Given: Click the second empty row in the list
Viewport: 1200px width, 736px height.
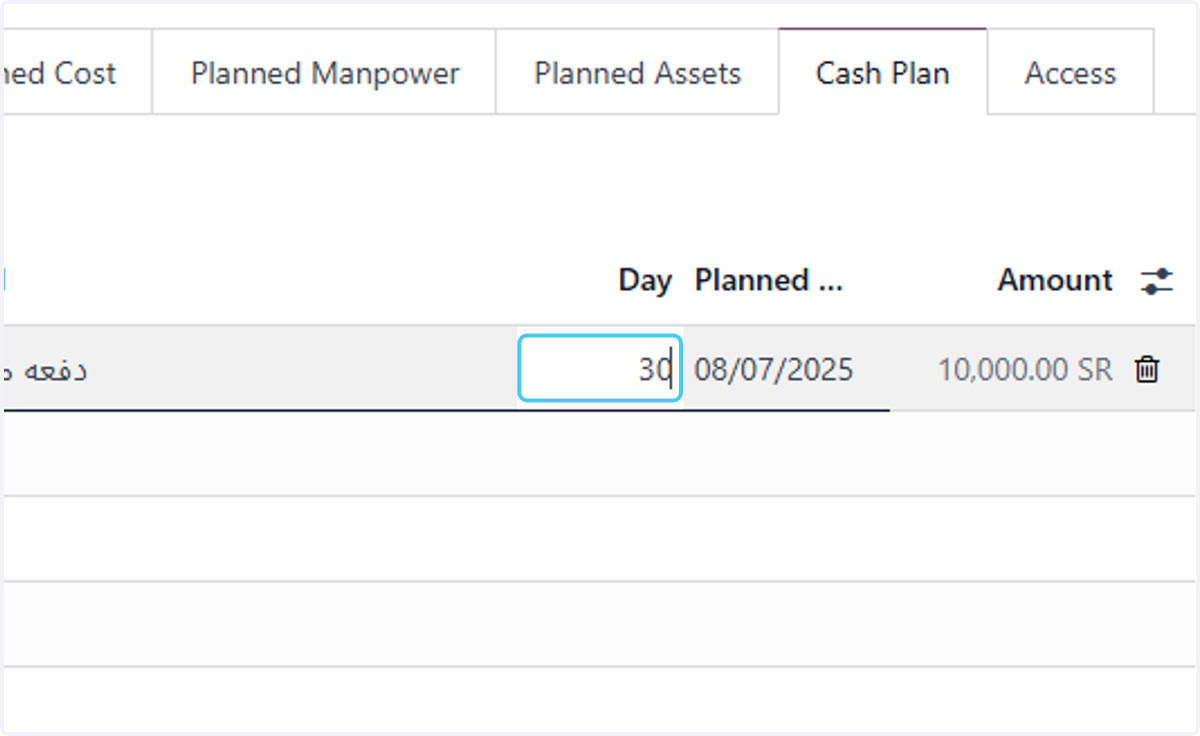Looking at the screenshot, I should [600, 539].
